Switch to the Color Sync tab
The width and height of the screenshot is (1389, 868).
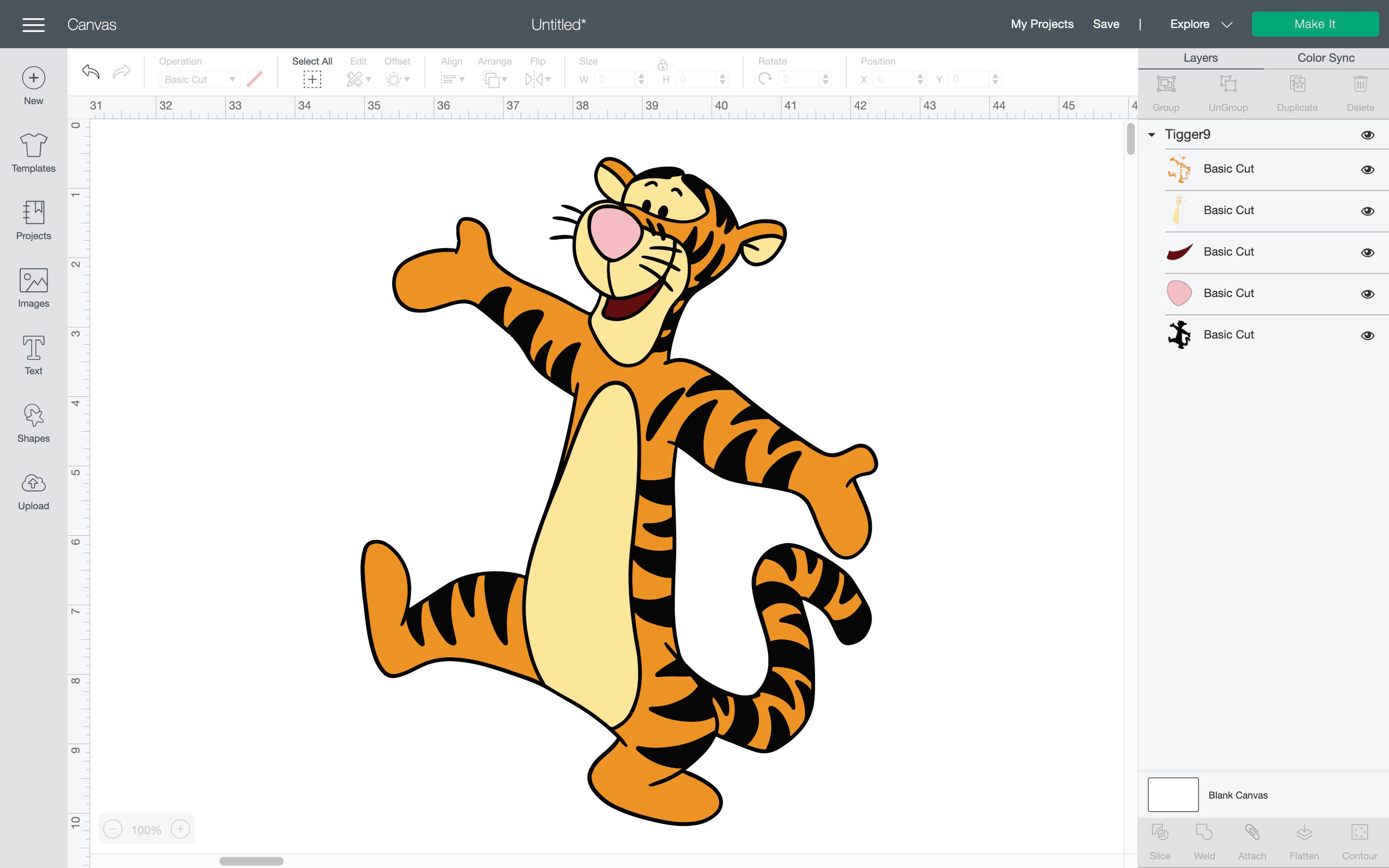(x=1326, y=58)
